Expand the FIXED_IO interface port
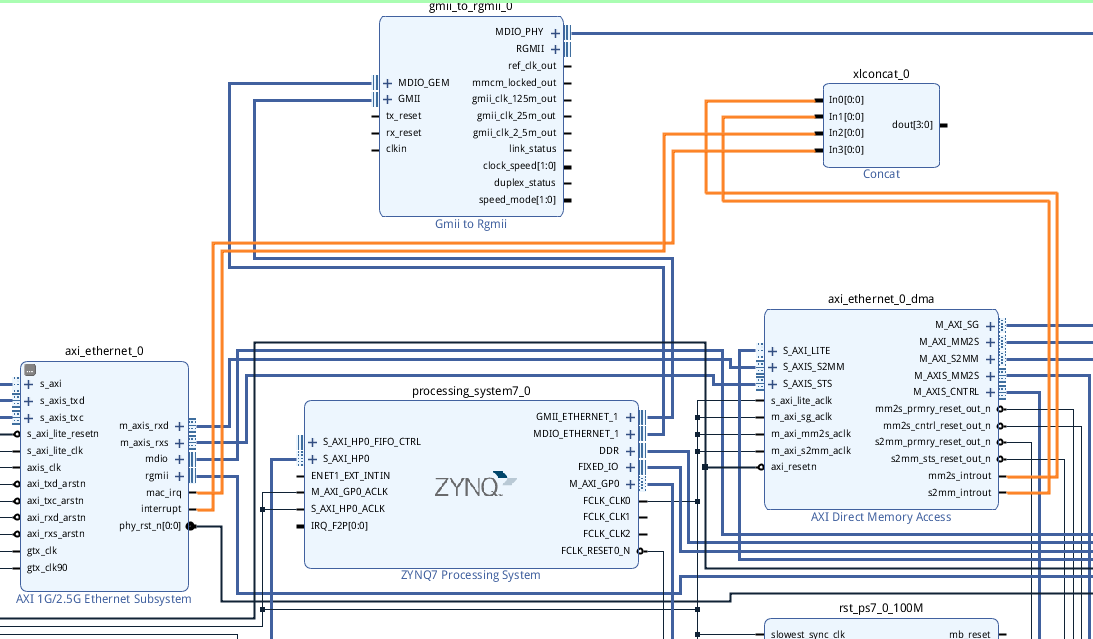 click(x=630, y=468)
